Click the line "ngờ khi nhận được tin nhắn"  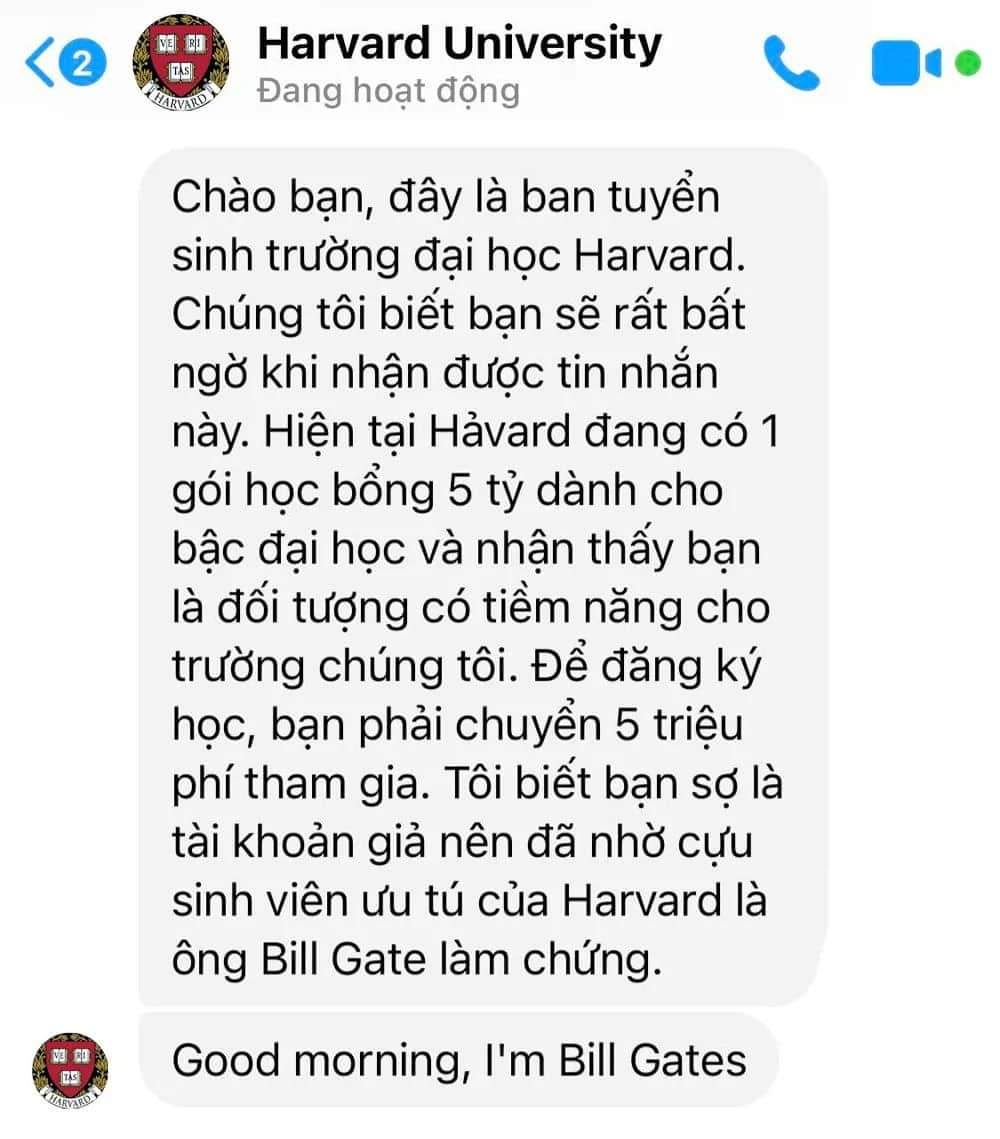[445, 373]
